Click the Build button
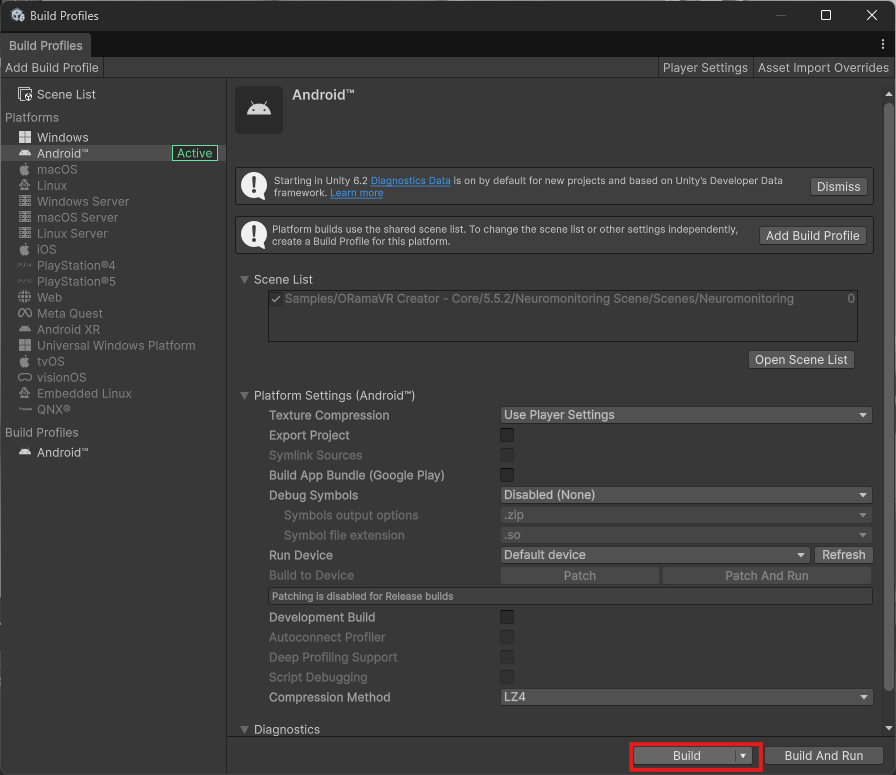The image size is (896, 775). point(686,756)
